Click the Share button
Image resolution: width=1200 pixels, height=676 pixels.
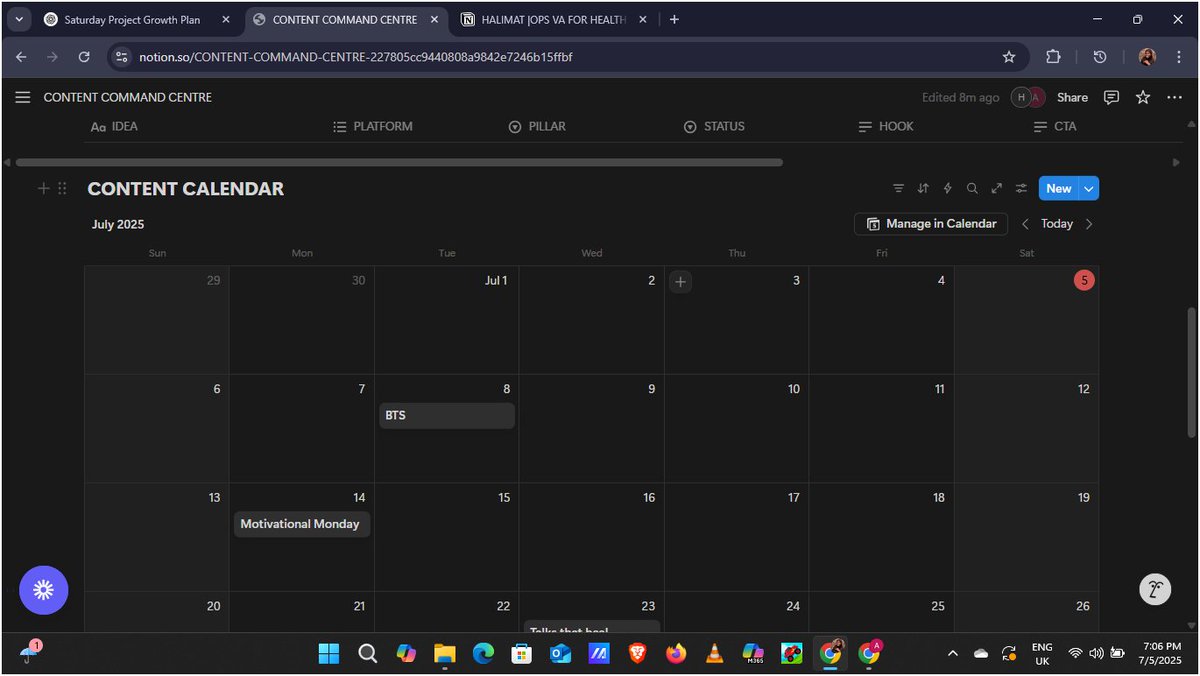click(1071, 97)
